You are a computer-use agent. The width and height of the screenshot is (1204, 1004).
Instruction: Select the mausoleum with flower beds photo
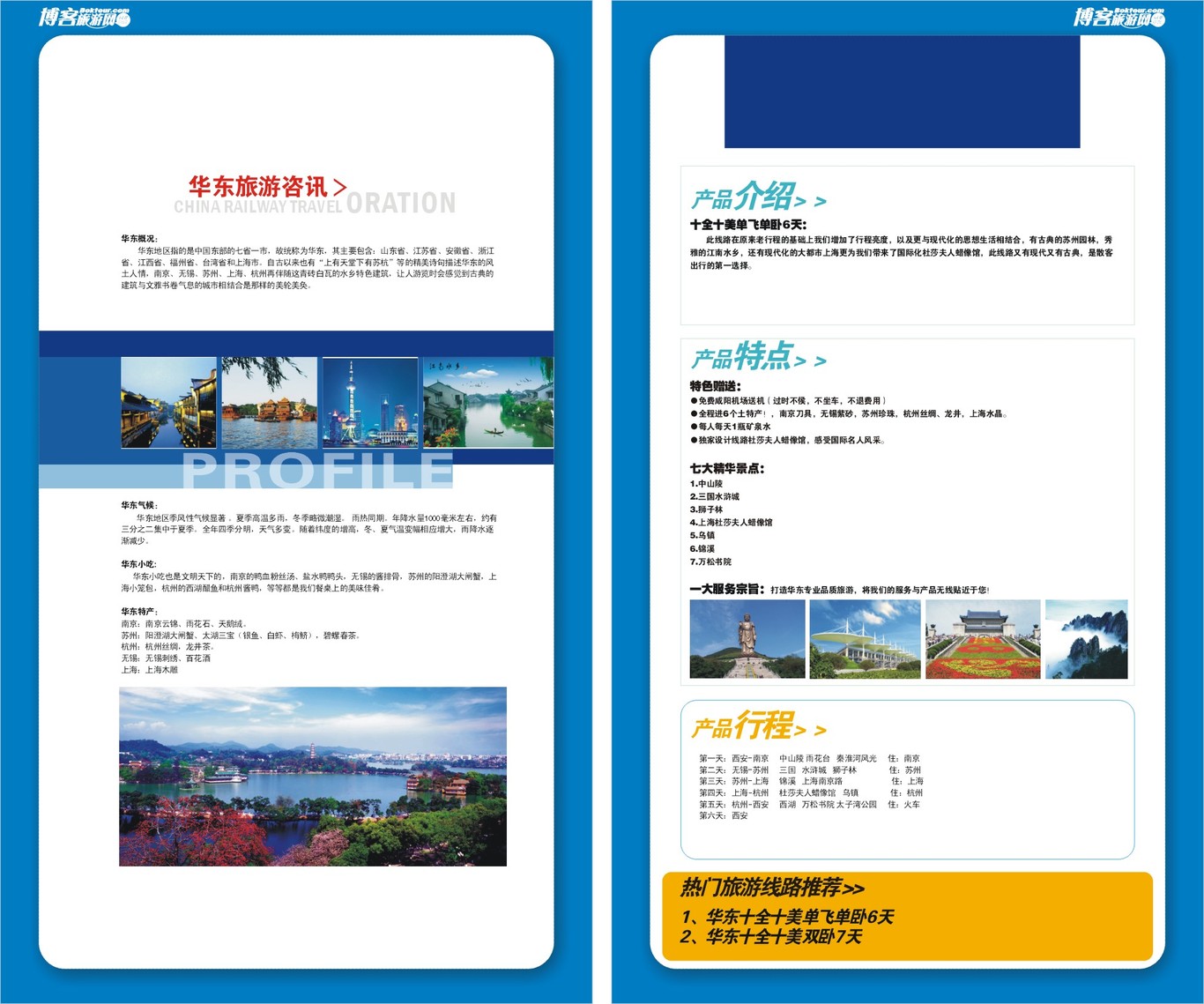point(983,639)
